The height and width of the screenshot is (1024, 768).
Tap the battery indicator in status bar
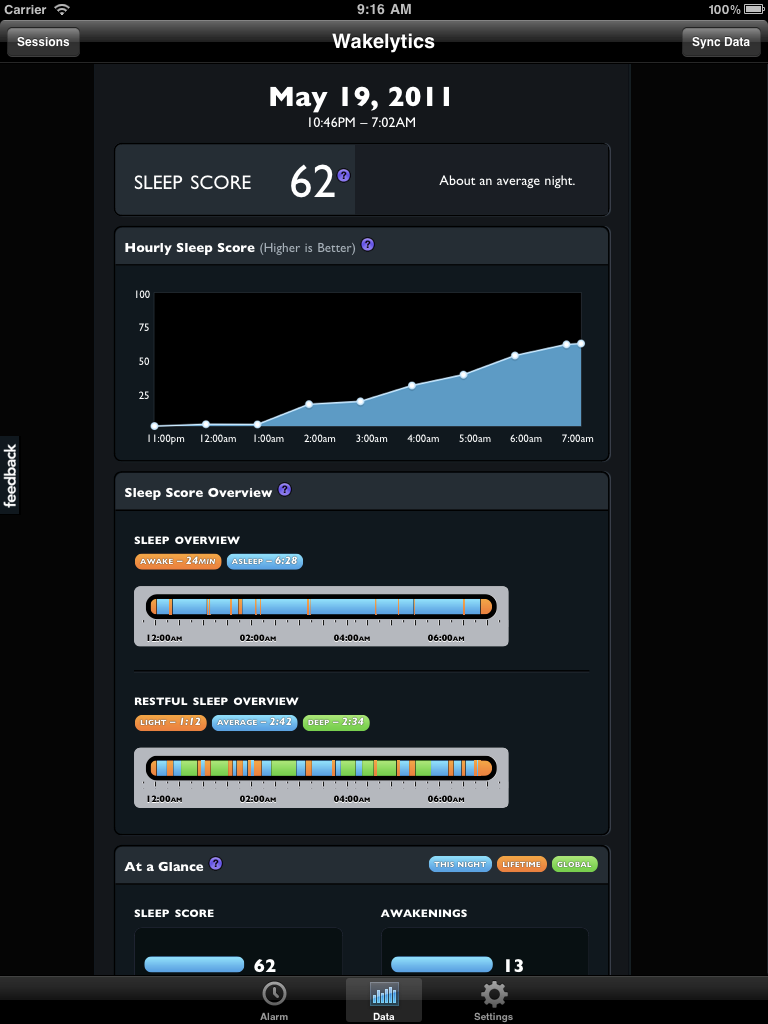[755, 9]
